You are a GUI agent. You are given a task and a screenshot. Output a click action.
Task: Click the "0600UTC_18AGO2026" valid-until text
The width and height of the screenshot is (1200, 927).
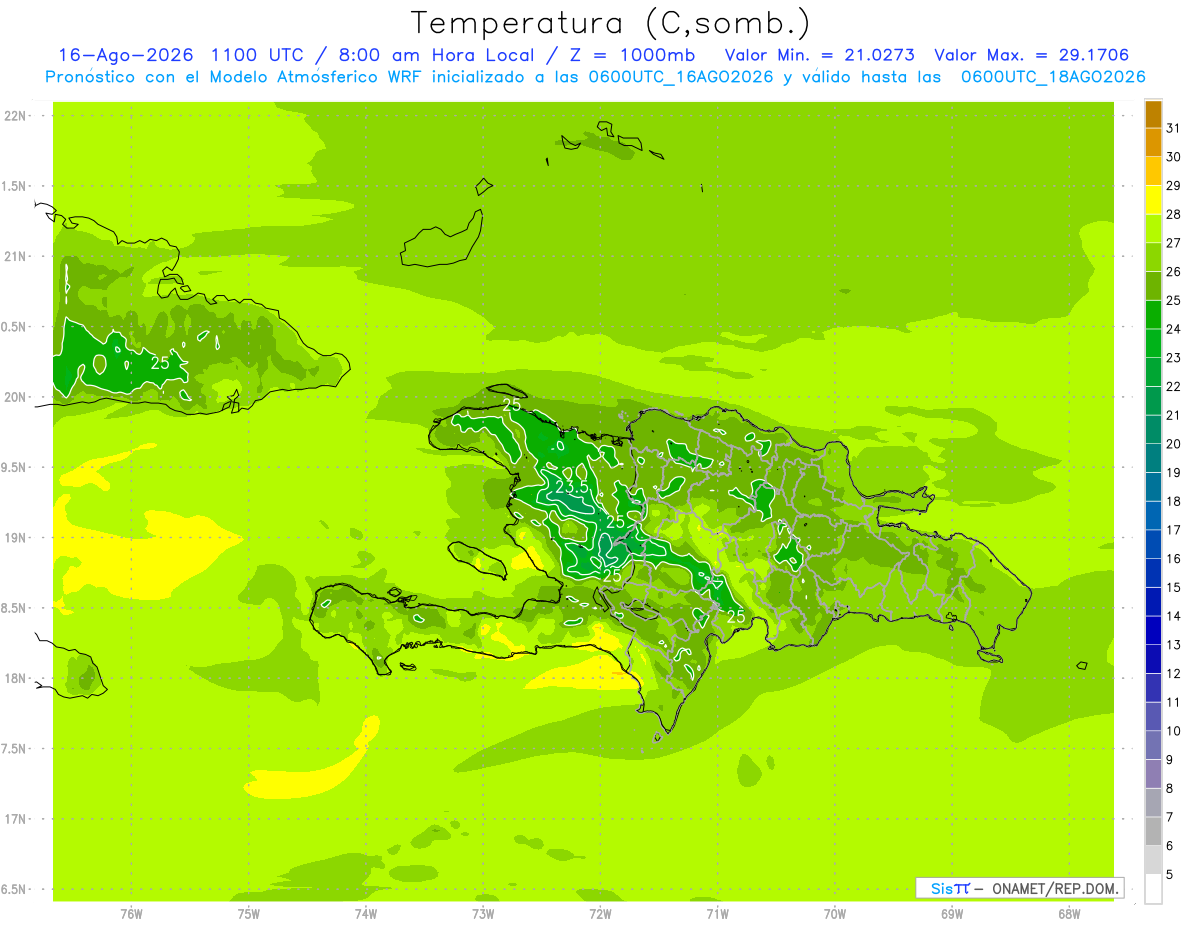pos(1053,77)
